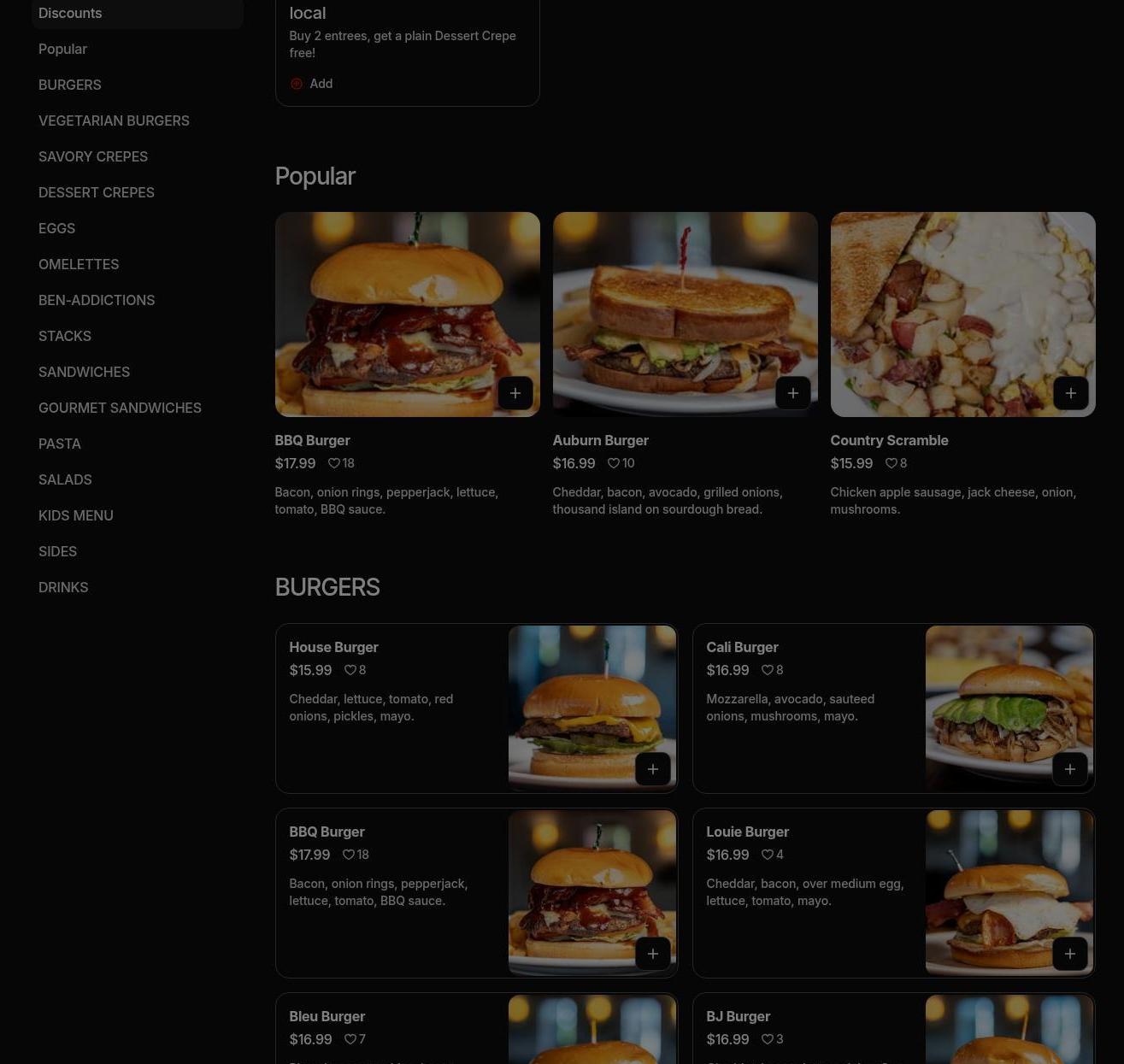This screenshot has width=1124, height=1064.
Task: Click the House Burger title
Action: (333, 648)
